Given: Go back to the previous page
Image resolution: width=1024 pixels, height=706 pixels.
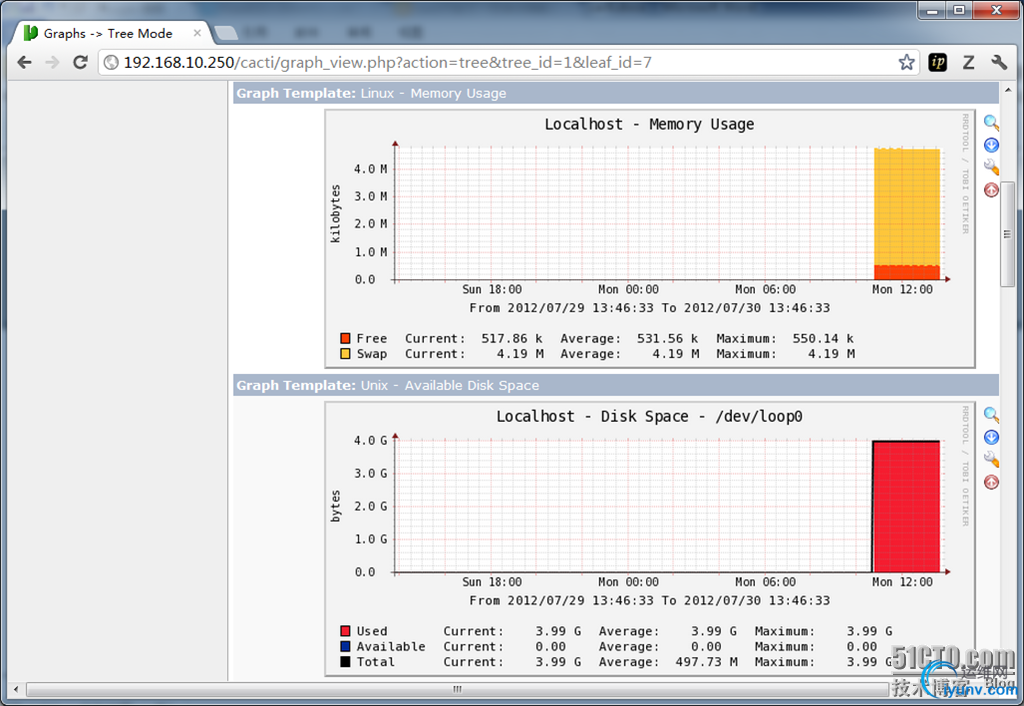Looking at the screenshot, I should point(24,63).
